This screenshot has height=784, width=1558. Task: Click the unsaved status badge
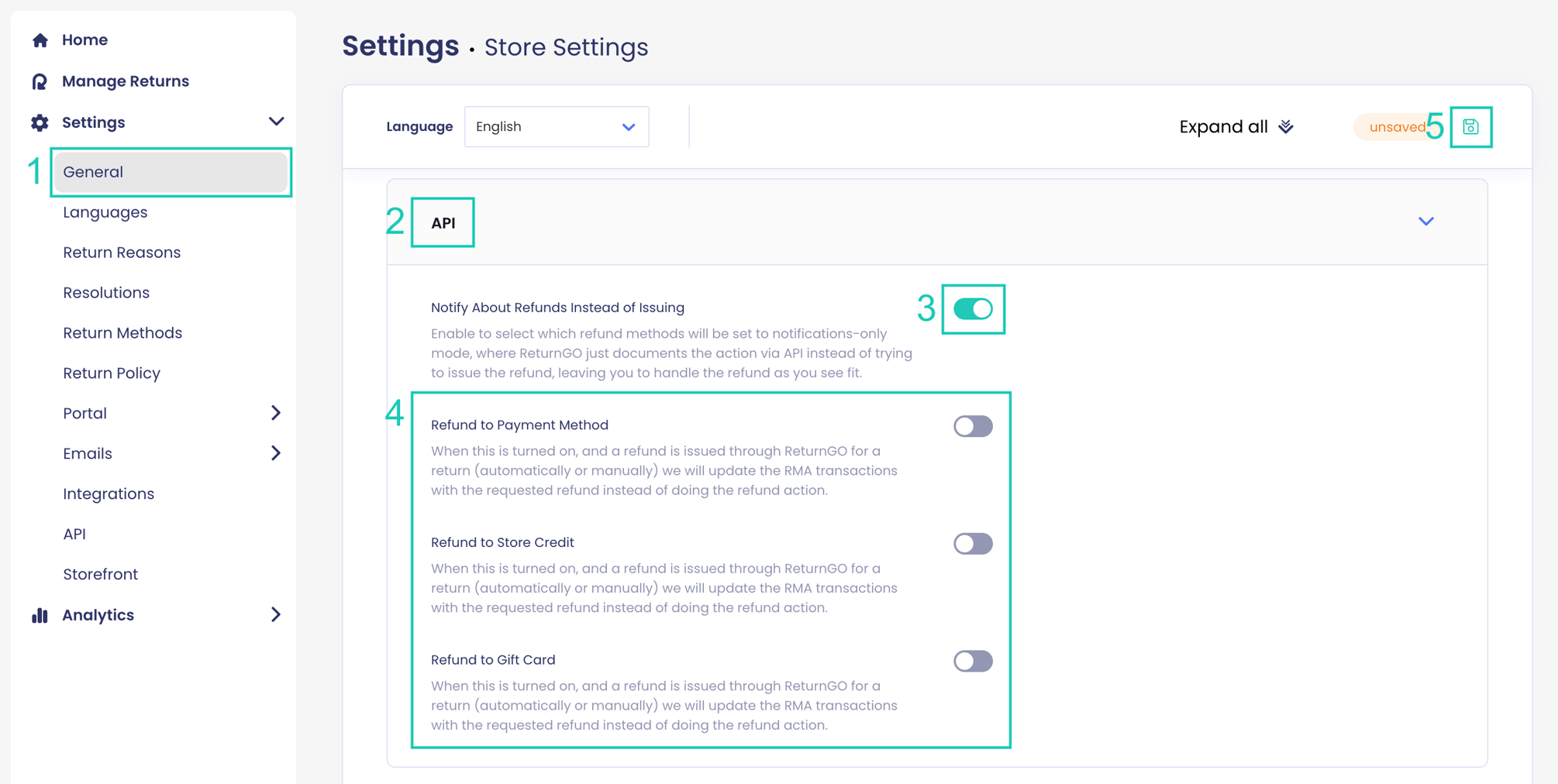[x=1397, y=127]
